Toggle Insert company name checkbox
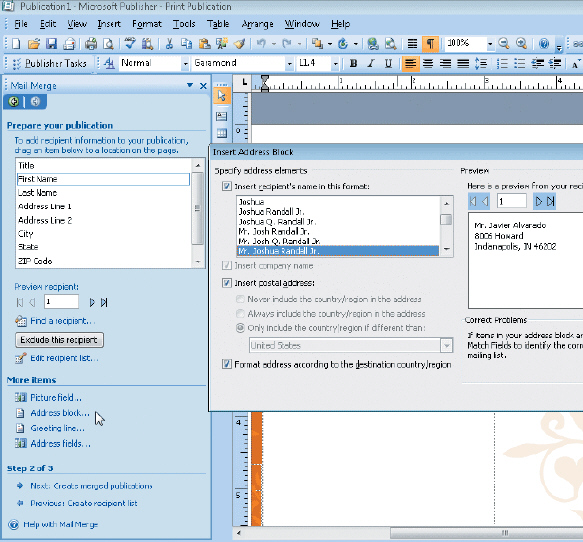 tap(226, 265)
